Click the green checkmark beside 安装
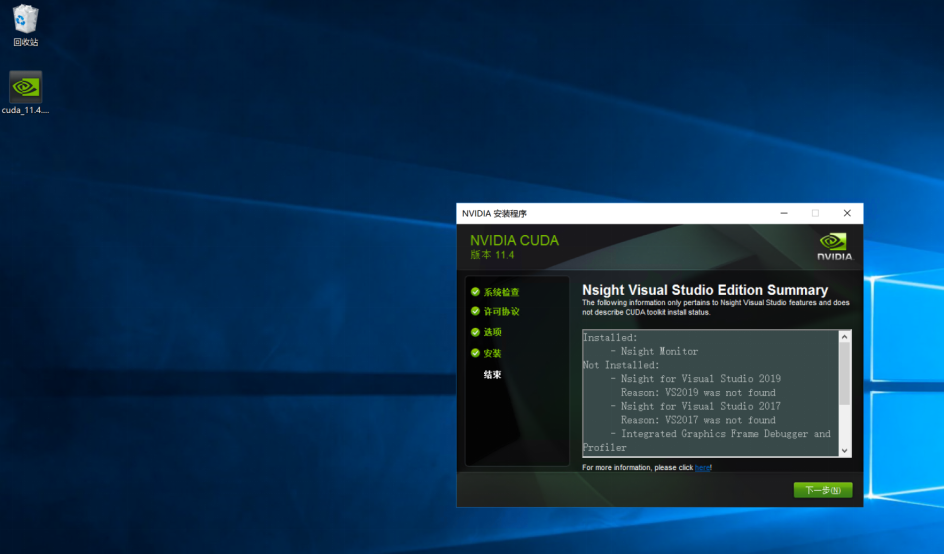This screenshot has height=555, width=945. tap(475, 353)
